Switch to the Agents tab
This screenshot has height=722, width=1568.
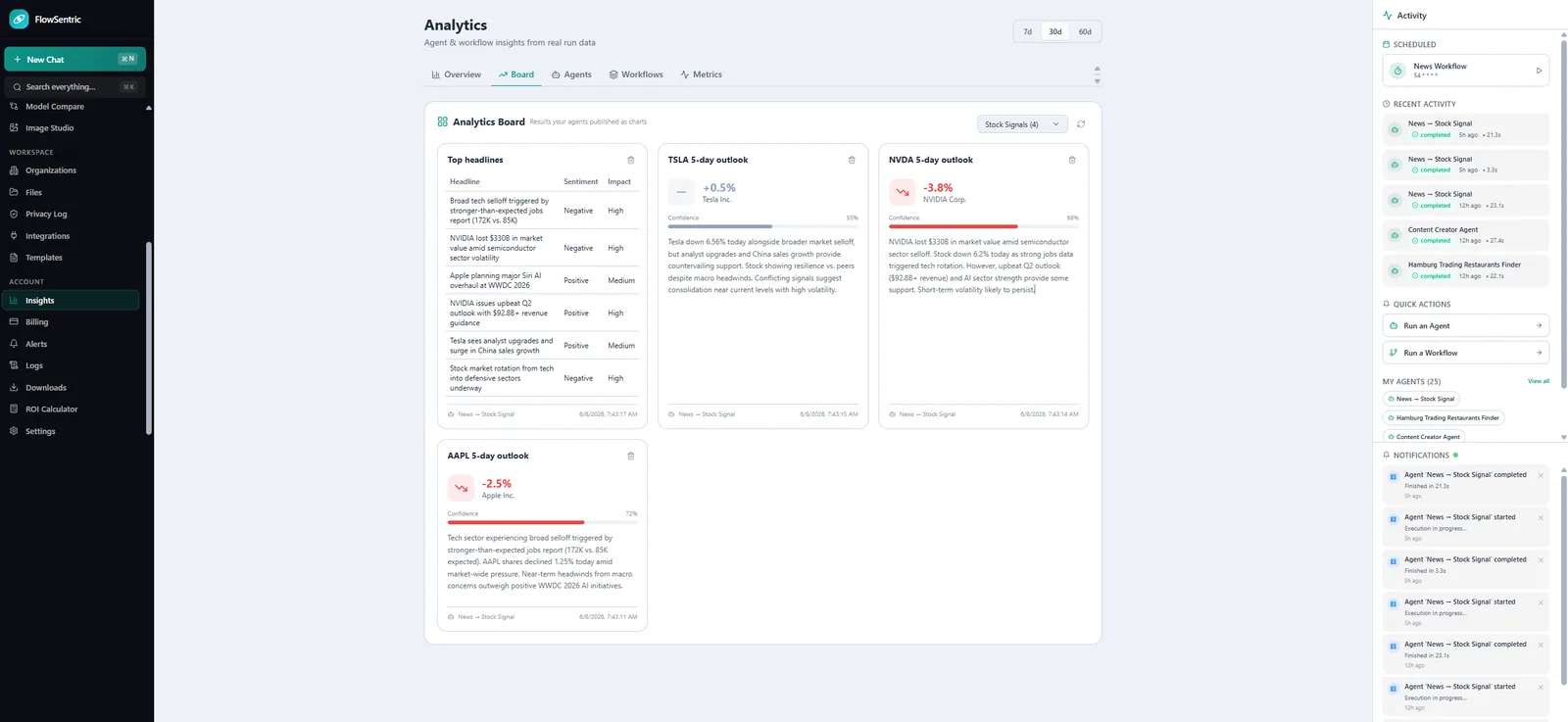pyautogui.click(x=571, y=74)
